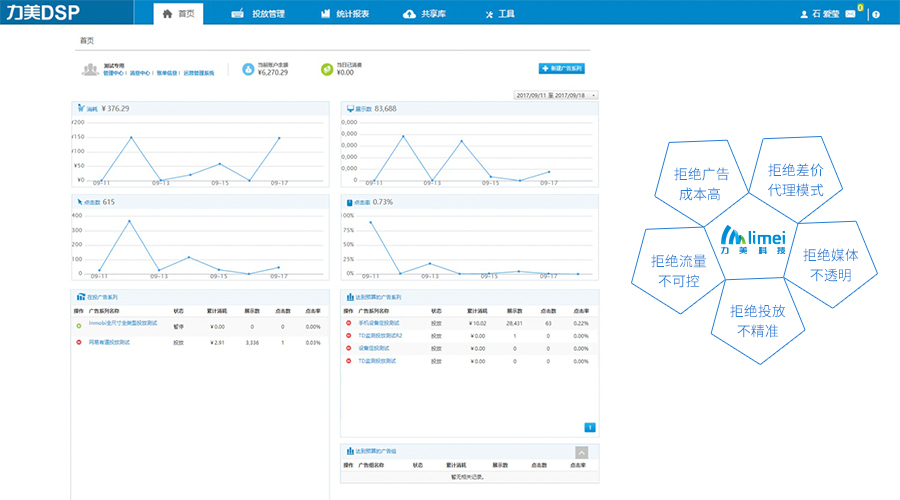Open the 共享库 shared library menu
Viewport: 900px width, 500px height.
424,14
